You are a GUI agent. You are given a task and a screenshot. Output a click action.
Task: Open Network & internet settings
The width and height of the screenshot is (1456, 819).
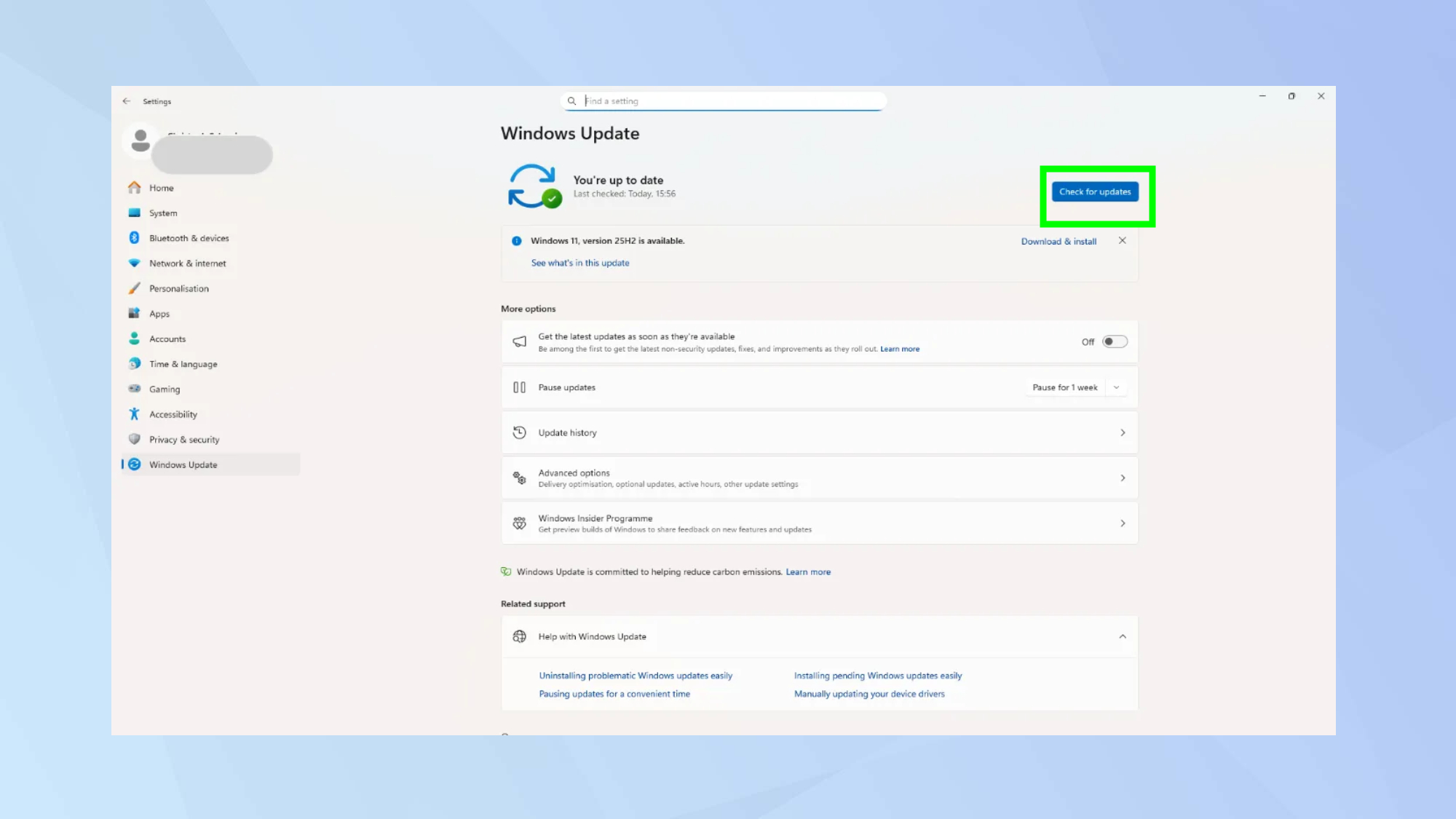click(187, 264)
